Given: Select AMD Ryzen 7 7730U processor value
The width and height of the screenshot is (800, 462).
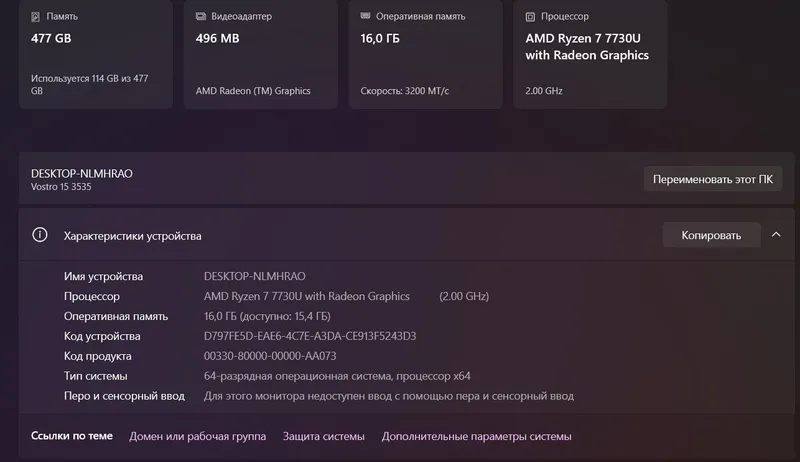Looking at the screenshot, I should pyautogui.click(x=307, y=296).
